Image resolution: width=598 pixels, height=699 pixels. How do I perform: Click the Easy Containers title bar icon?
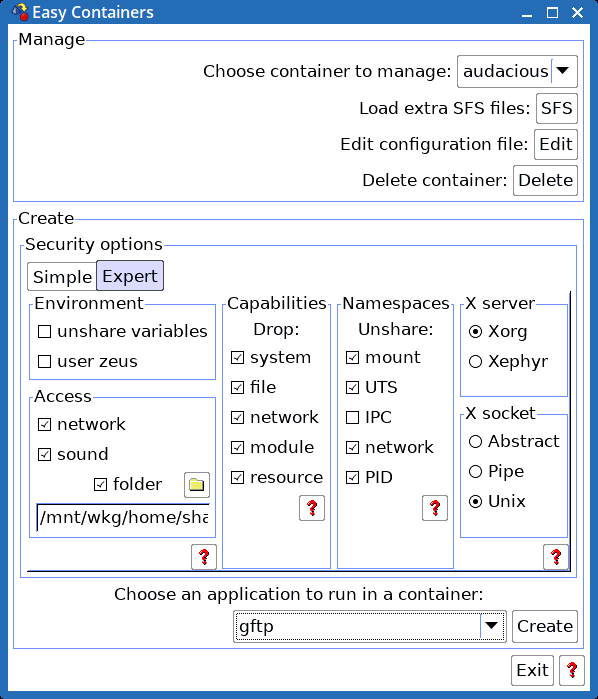point(20,12)
